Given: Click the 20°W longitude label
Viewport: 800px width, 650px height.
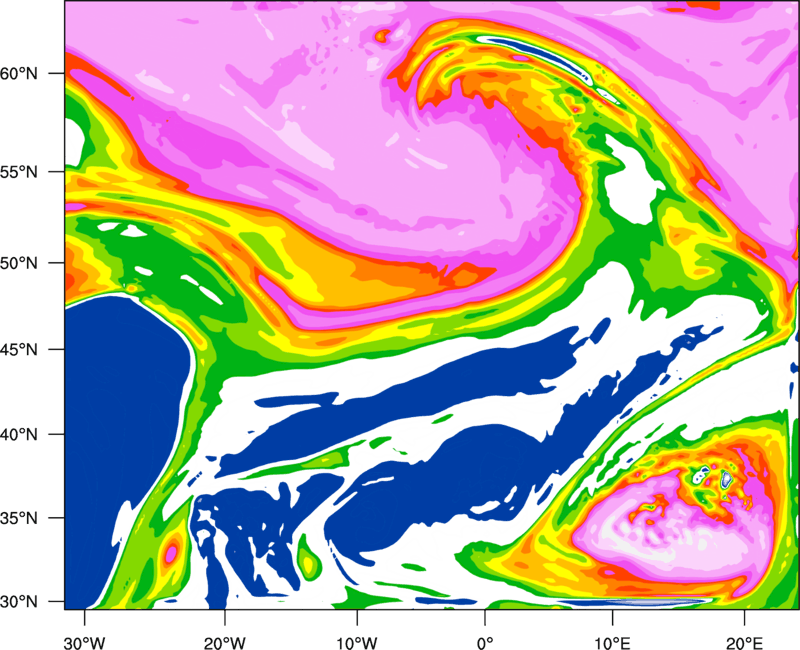Looking at the screenshot, I should (224, 643).
